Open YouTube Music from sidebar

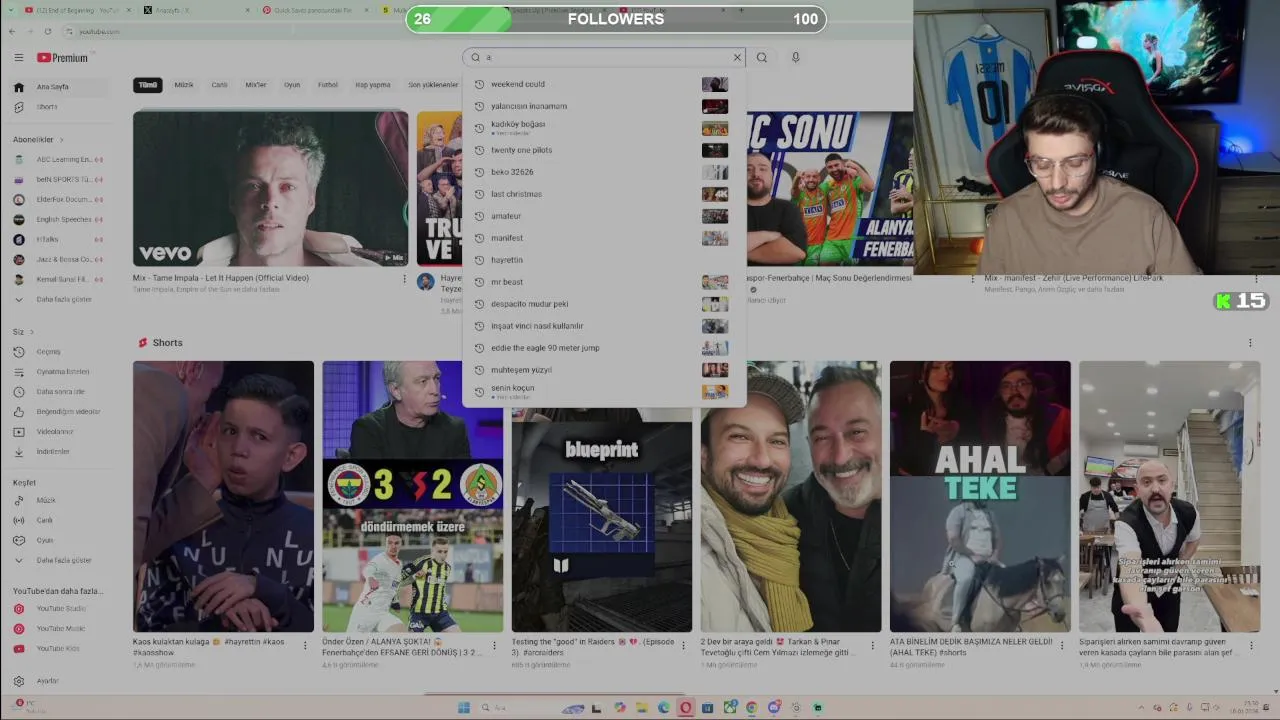coord(60,628)
